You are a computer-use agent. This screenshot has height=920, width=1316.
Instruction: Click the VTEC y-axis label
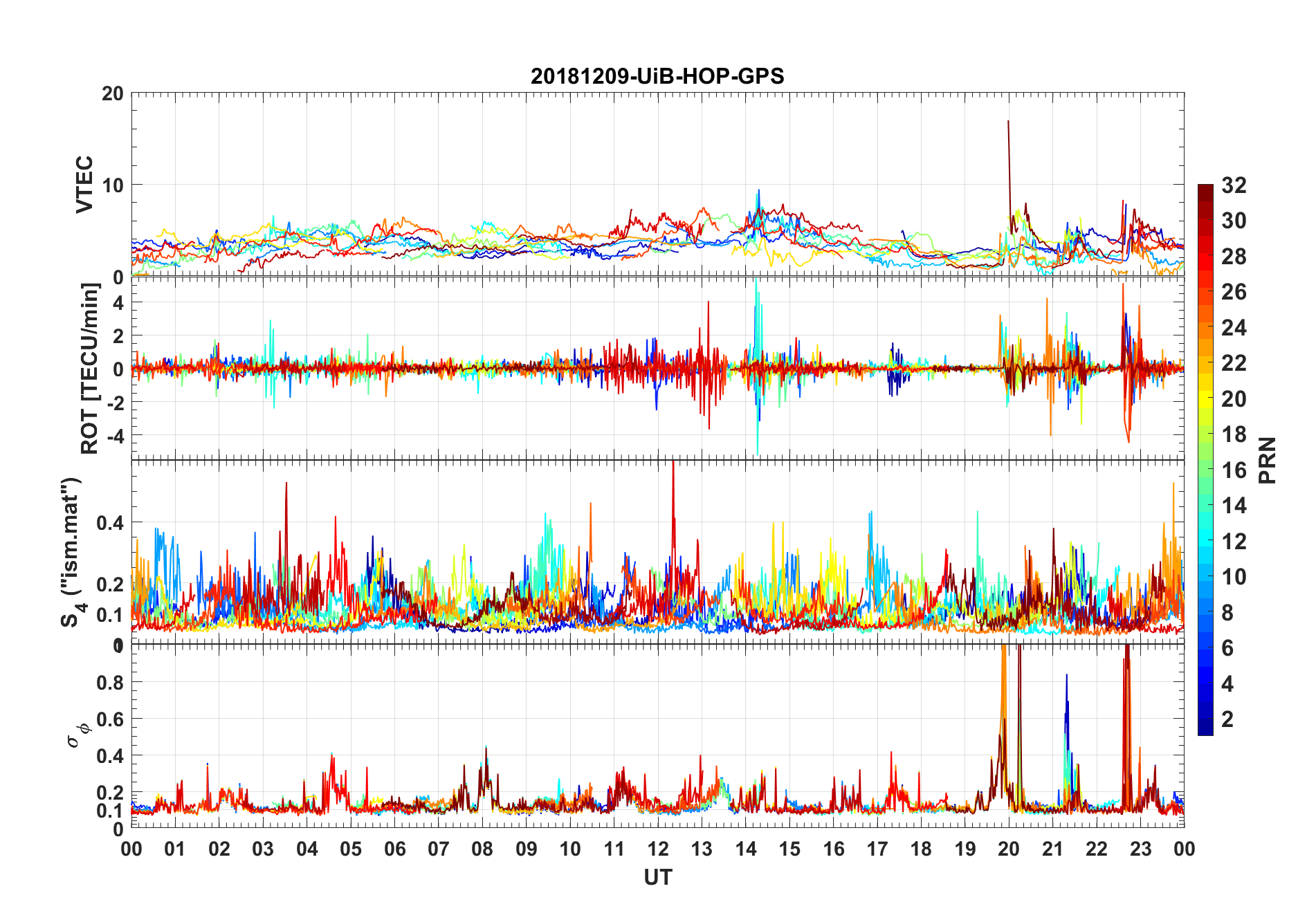pyautogui.click(x=84, y=185)
